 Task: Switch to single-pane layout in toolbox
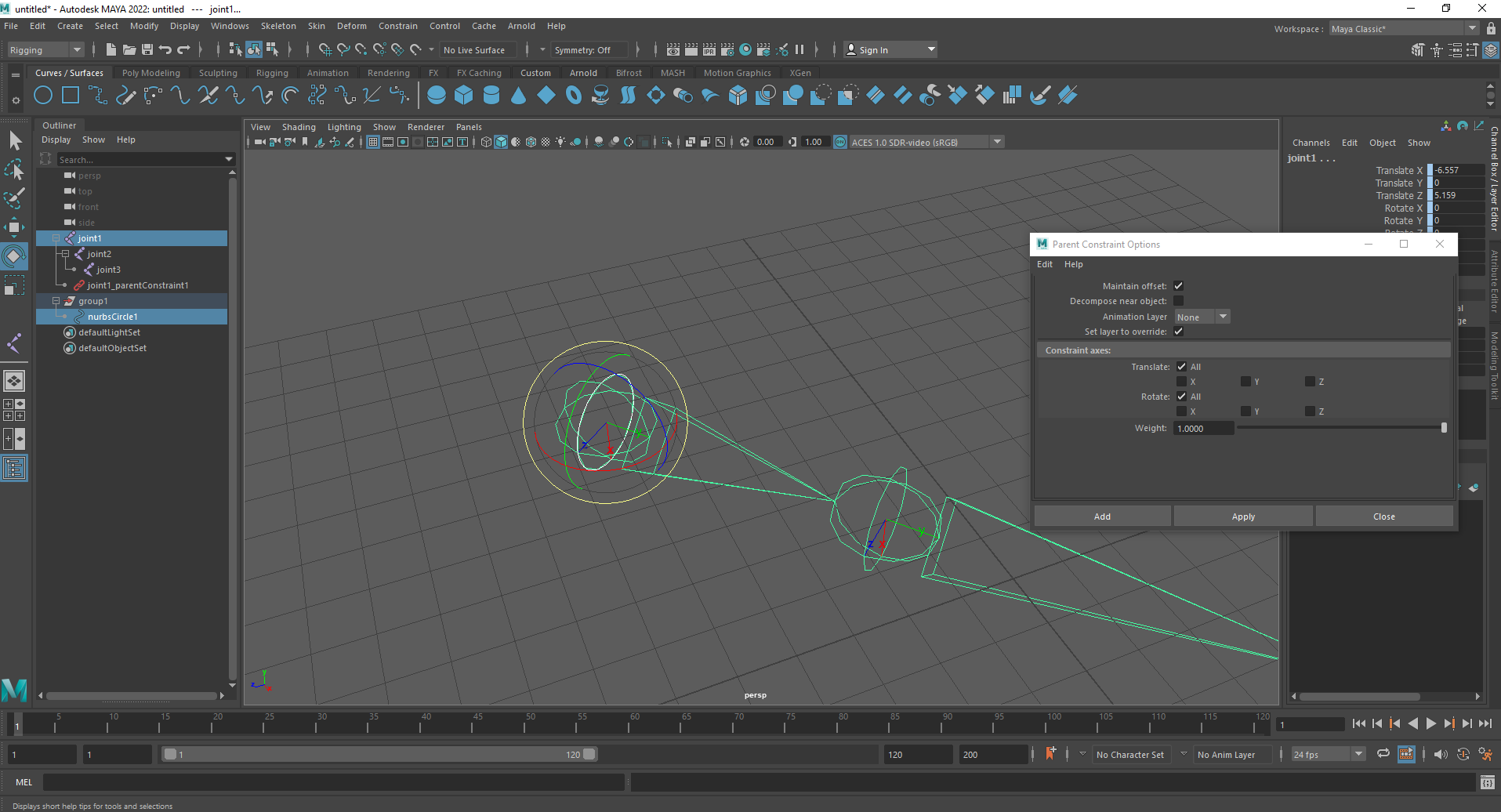click(15, 381)
